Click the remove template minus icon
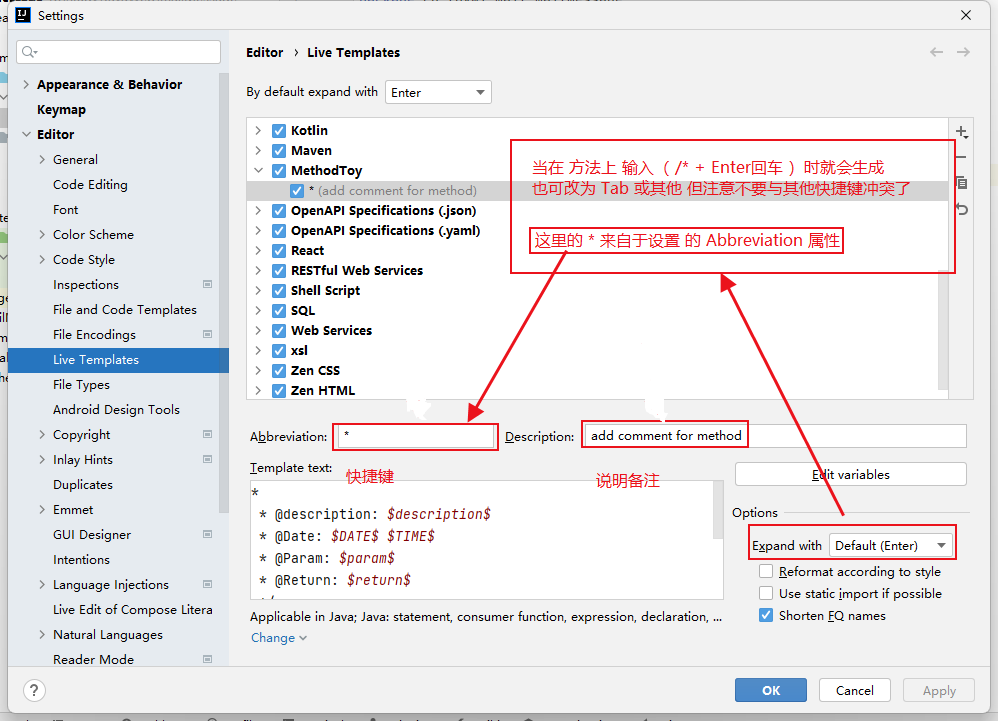998x721 pixels. pos(961,157)
